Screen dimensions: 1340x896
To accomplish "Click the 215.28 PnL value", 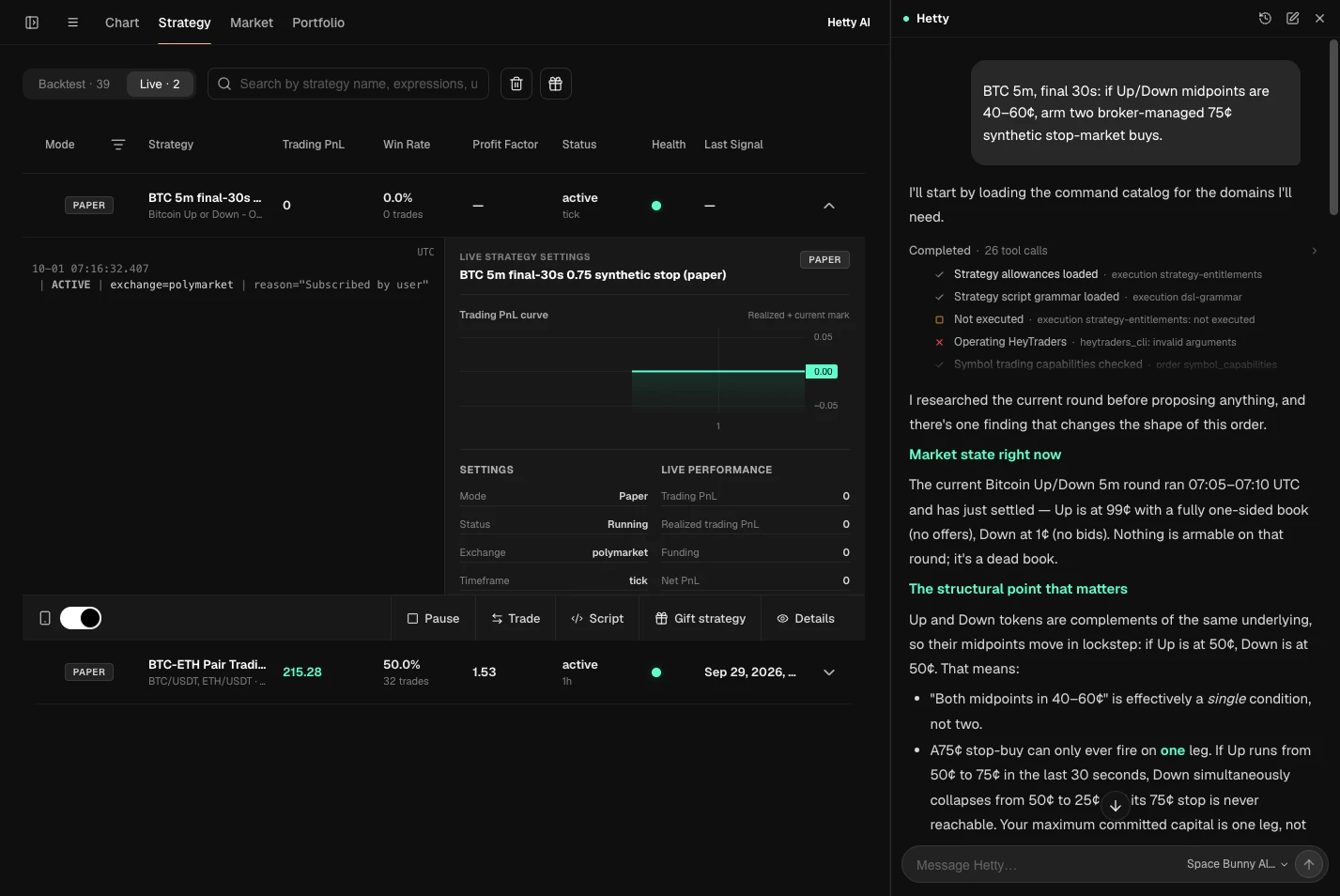I will pyautogui.click(x=302, y=672).
